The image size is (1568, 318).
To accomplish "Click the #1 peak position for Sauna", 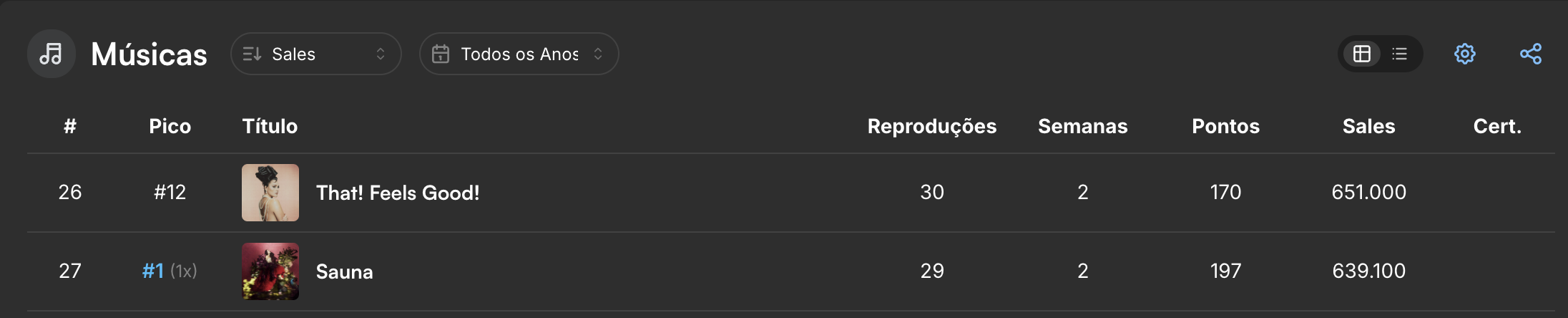I will coord(153,271).
